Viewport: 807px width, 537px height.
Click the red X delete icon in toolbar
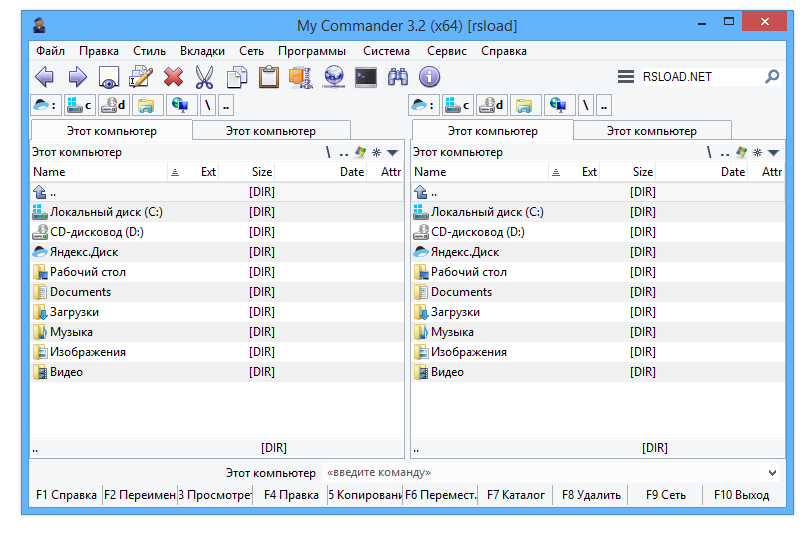[x=173, y=77]
